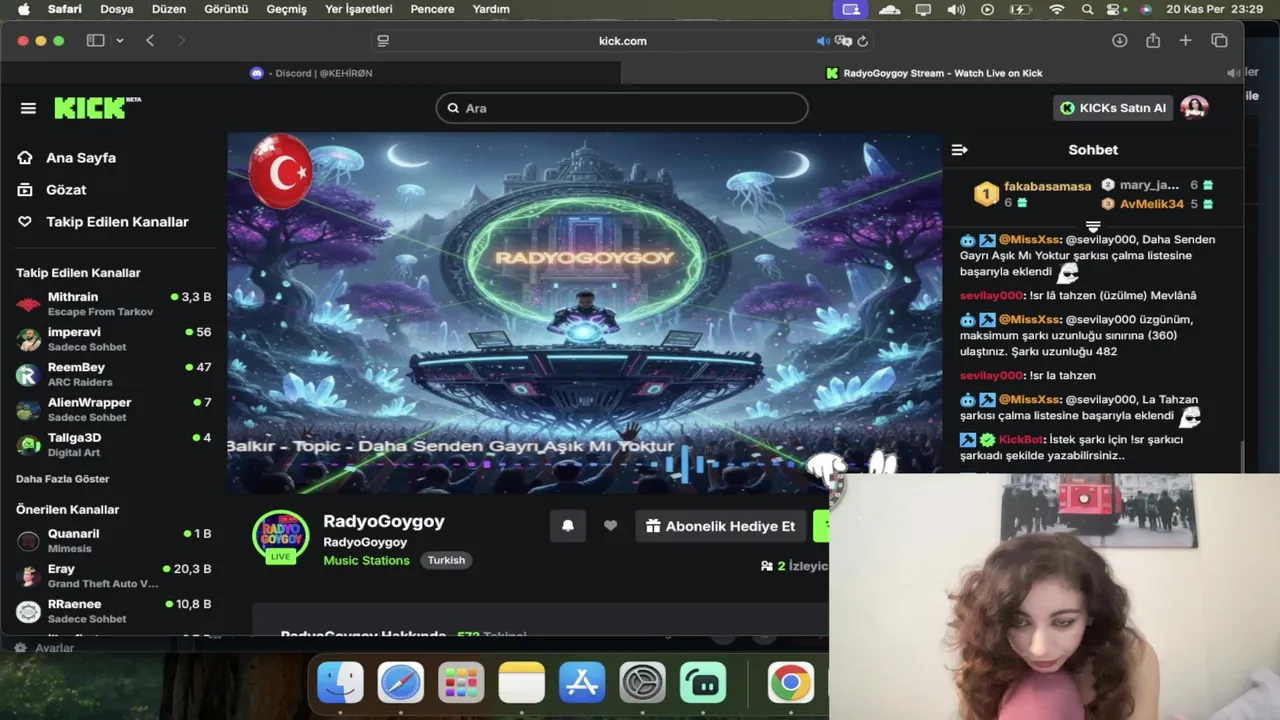Click the translate icon in address bar

coord(843,41)
